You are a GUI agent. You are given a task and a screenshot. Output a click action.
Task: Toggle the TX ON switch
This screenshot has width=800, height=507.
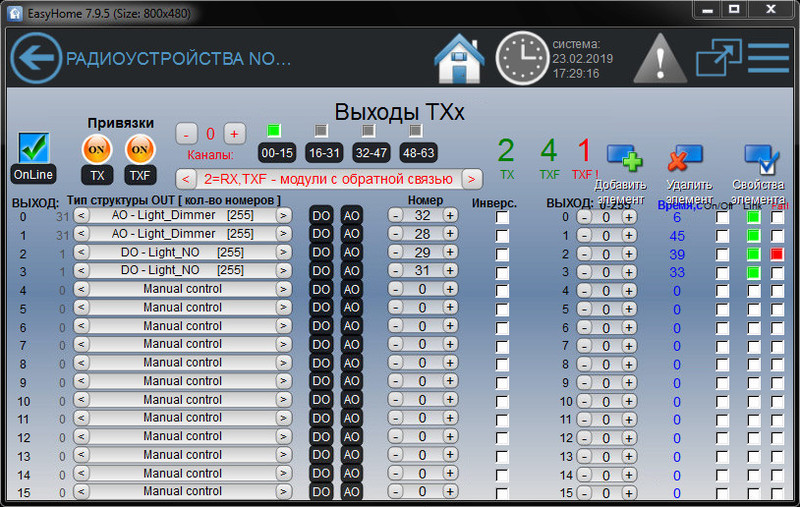click(x=97, y=149)
